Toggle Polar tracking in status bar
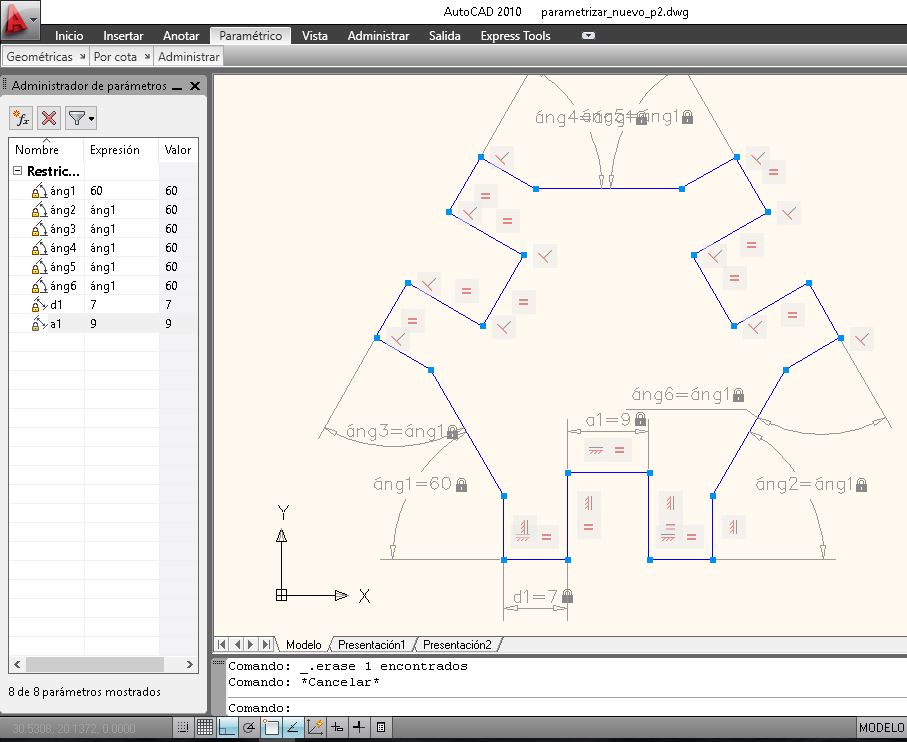Viewport: 907px width, 742px height. (249, 727)
